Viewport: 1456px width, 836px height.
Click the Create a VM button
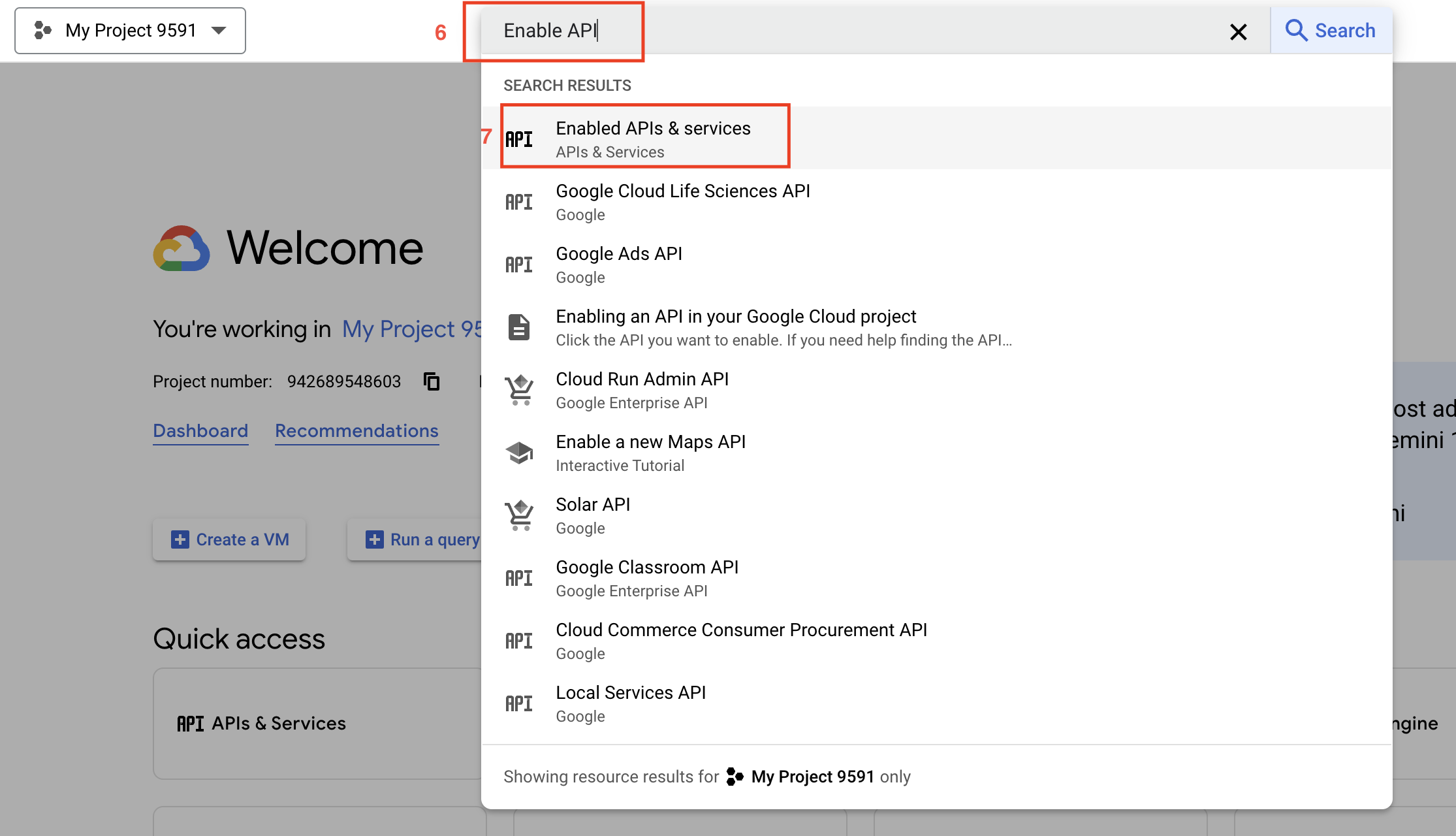pos(229,539)
